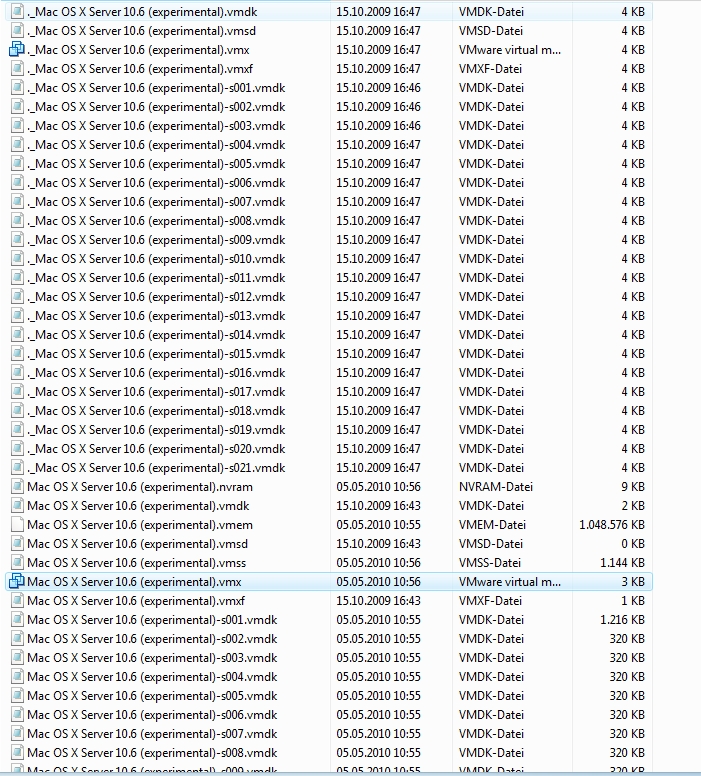Screen dimensions: 701x776
Task: Click file icon of ._Mac OS X Server 10.6 (experimental).vmxf
Action: (17, 69)
